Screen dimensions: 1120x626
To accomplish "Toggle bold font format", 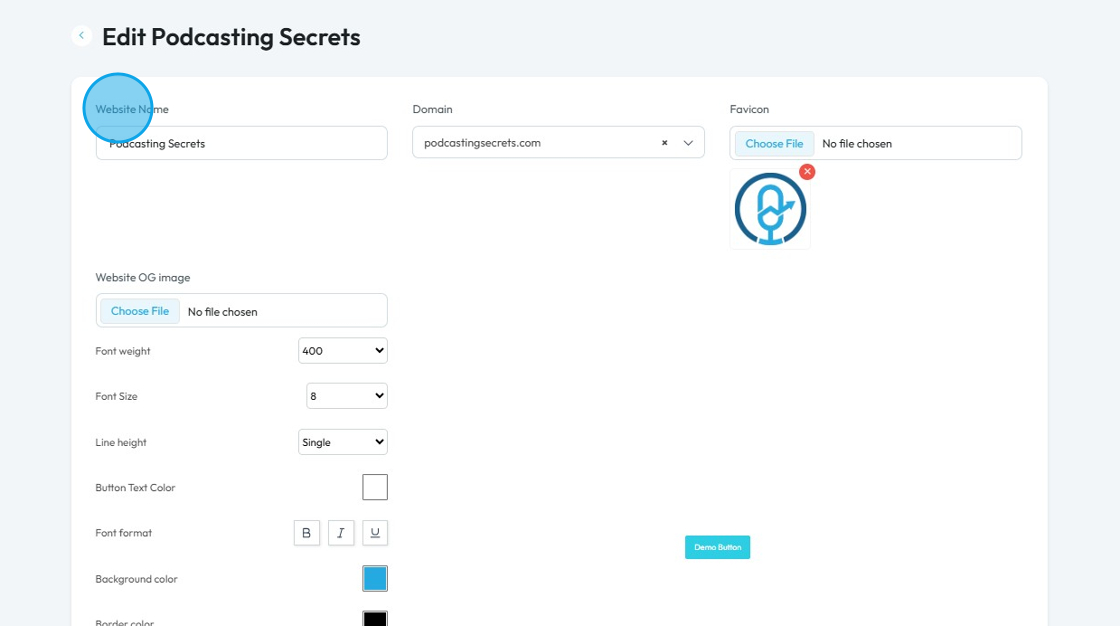I will pos(306,533).
